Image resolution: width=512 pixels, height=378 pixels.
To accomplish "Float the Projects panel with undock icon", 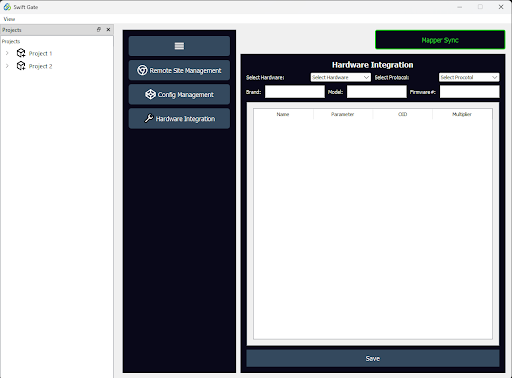I will (99, 29).
